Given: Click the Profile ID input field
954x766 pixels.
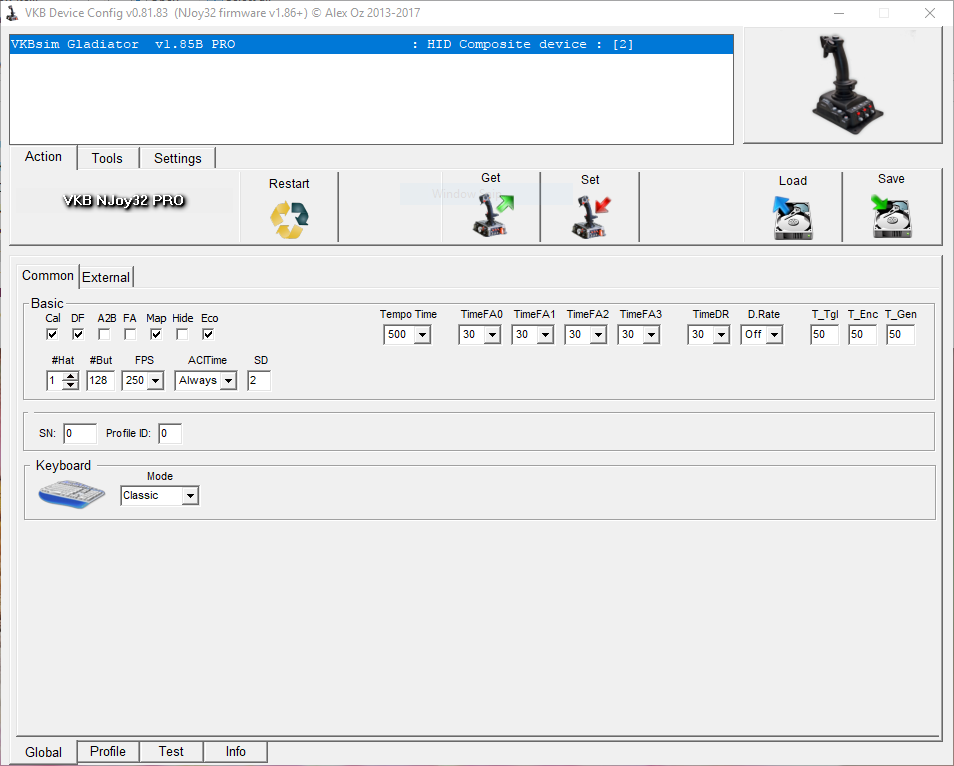Looking at the screenshot, I should point(170,434).
